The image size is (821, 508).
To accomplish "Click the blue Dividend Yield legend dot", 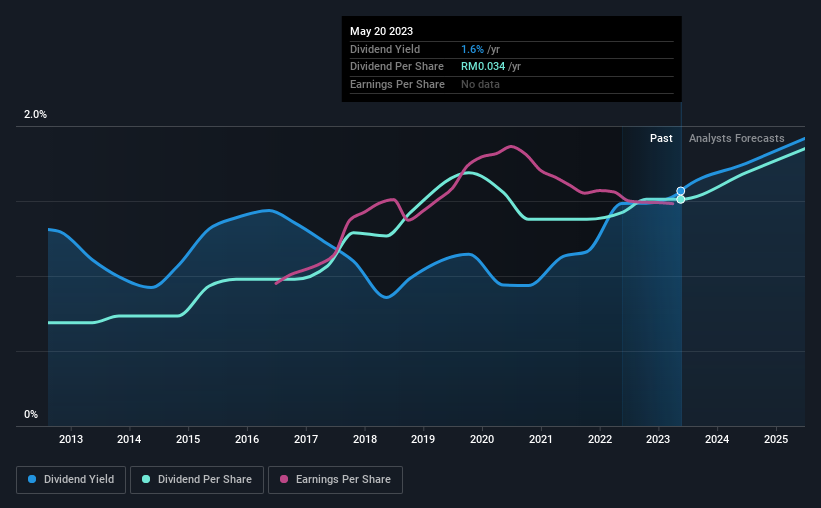I will click(32, 479).
